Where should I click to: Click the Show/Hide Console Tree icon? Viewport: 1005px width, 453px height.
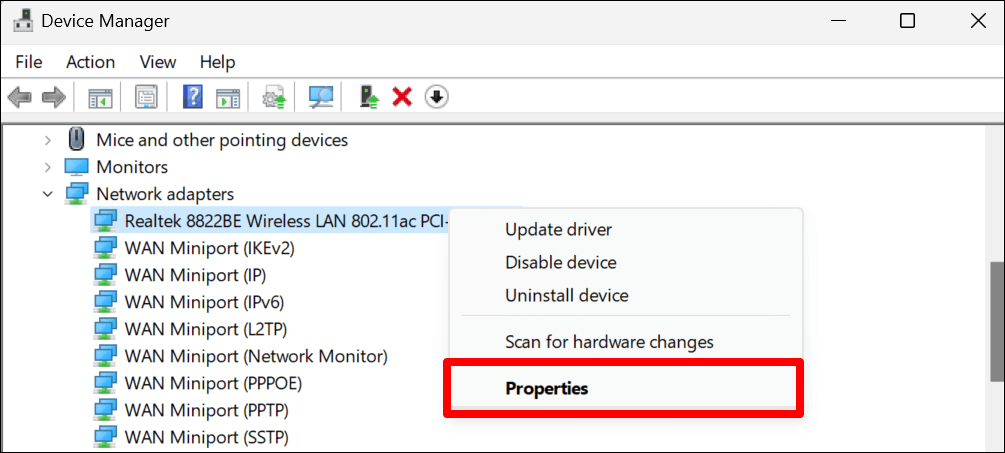click(x=100, y=97)
